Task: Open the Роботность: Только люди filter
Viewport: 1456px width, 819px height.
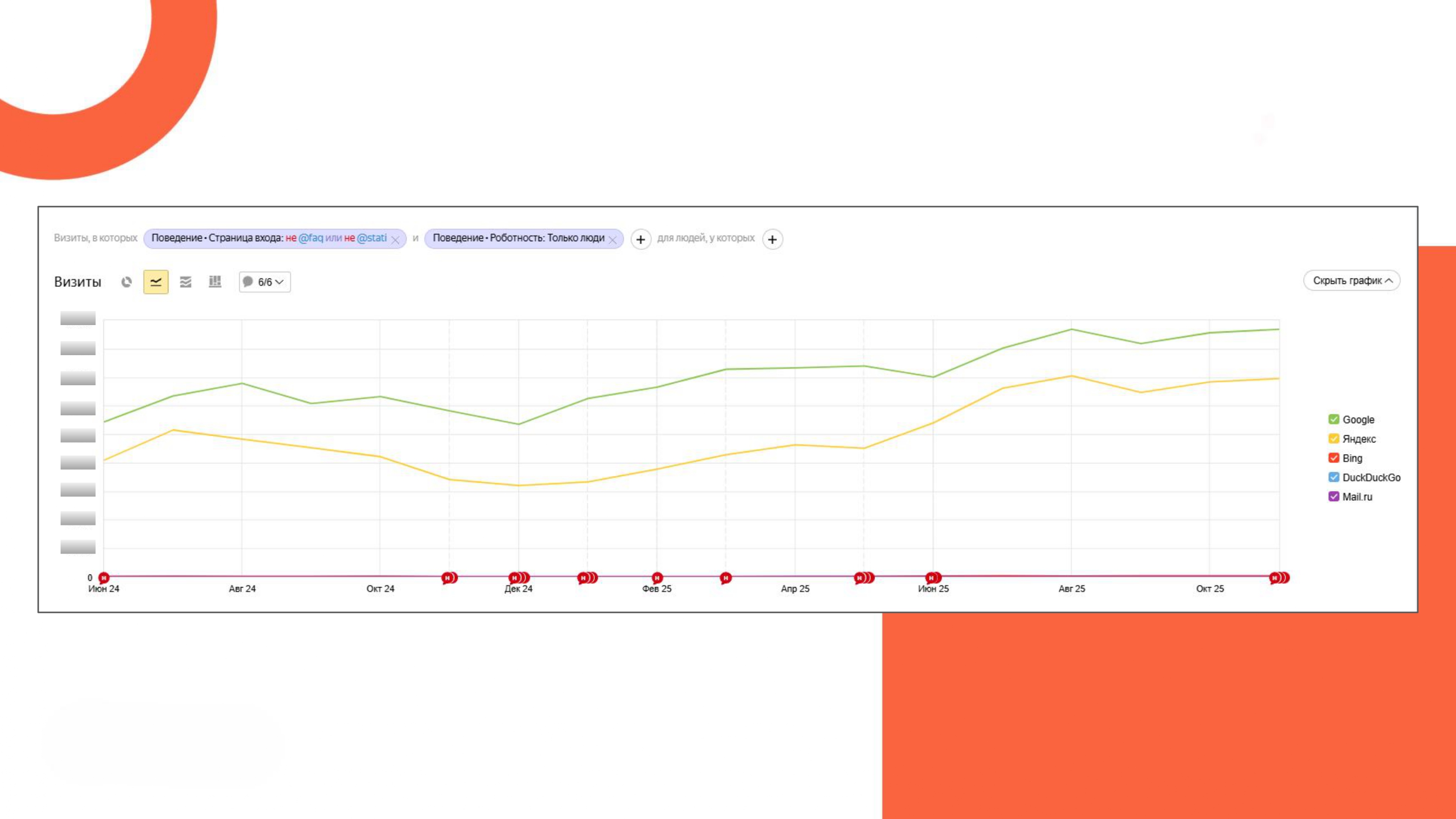Action: pos(518,238)
